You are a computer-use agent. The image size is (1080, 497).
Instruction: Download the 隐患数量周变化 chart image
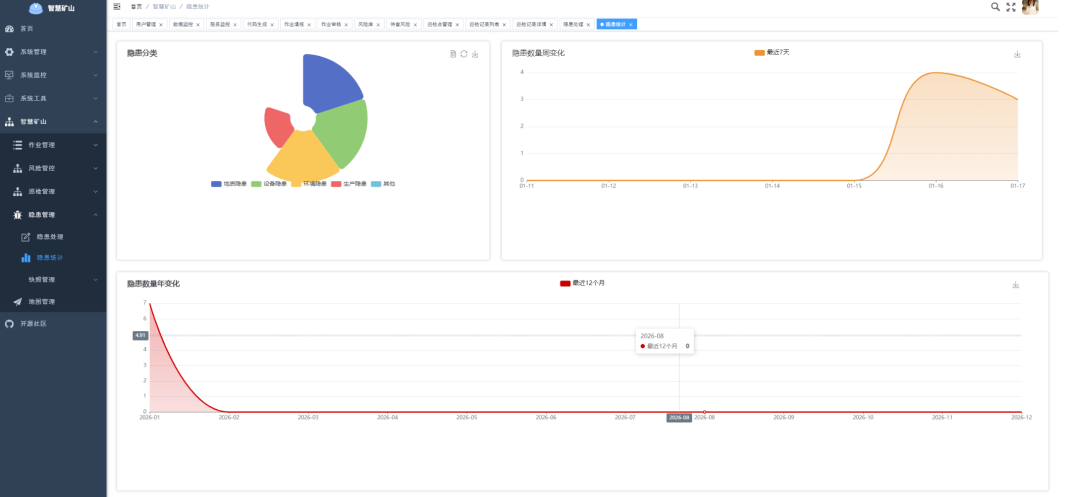1017,54
